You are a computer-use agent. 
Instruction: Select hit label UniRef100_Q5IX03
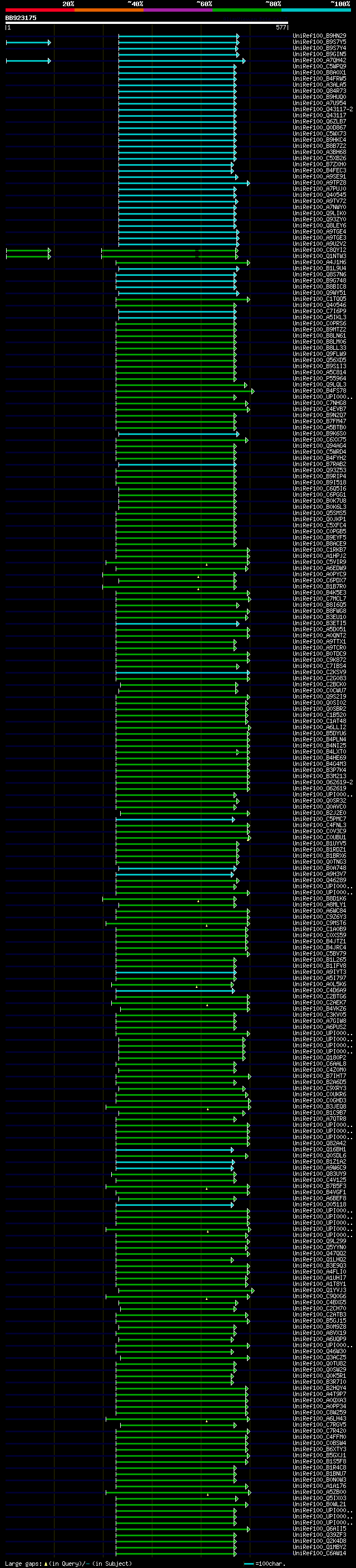(319, 1498)
